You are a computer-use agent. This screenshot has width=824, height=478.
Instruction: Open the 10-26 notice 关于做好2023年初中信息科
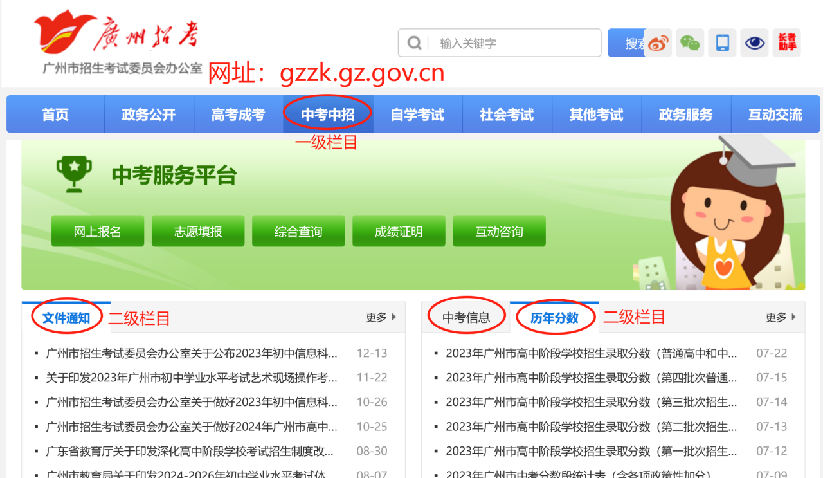191,402
